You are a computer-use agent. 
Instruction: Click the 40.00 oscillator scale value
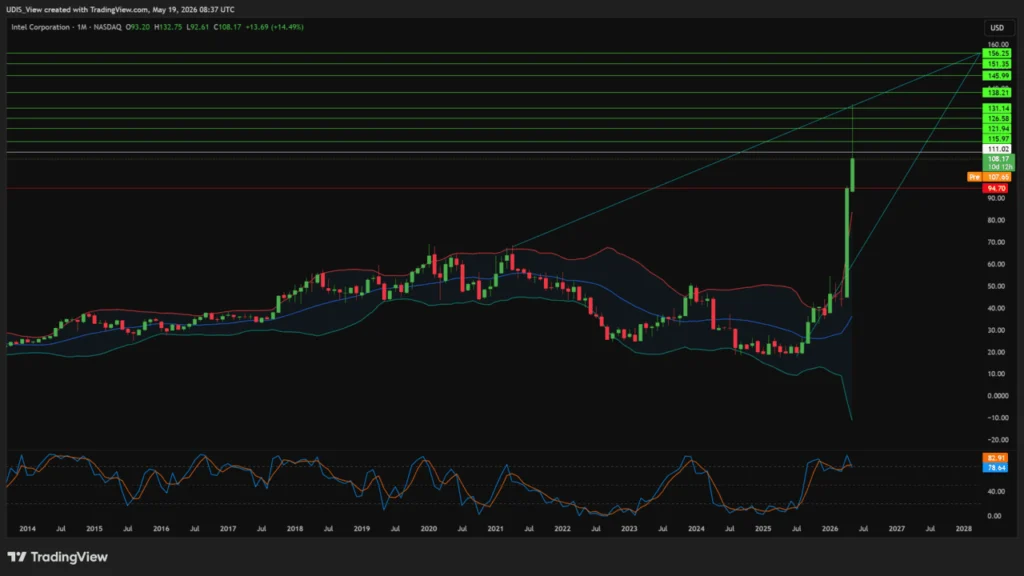995,492
